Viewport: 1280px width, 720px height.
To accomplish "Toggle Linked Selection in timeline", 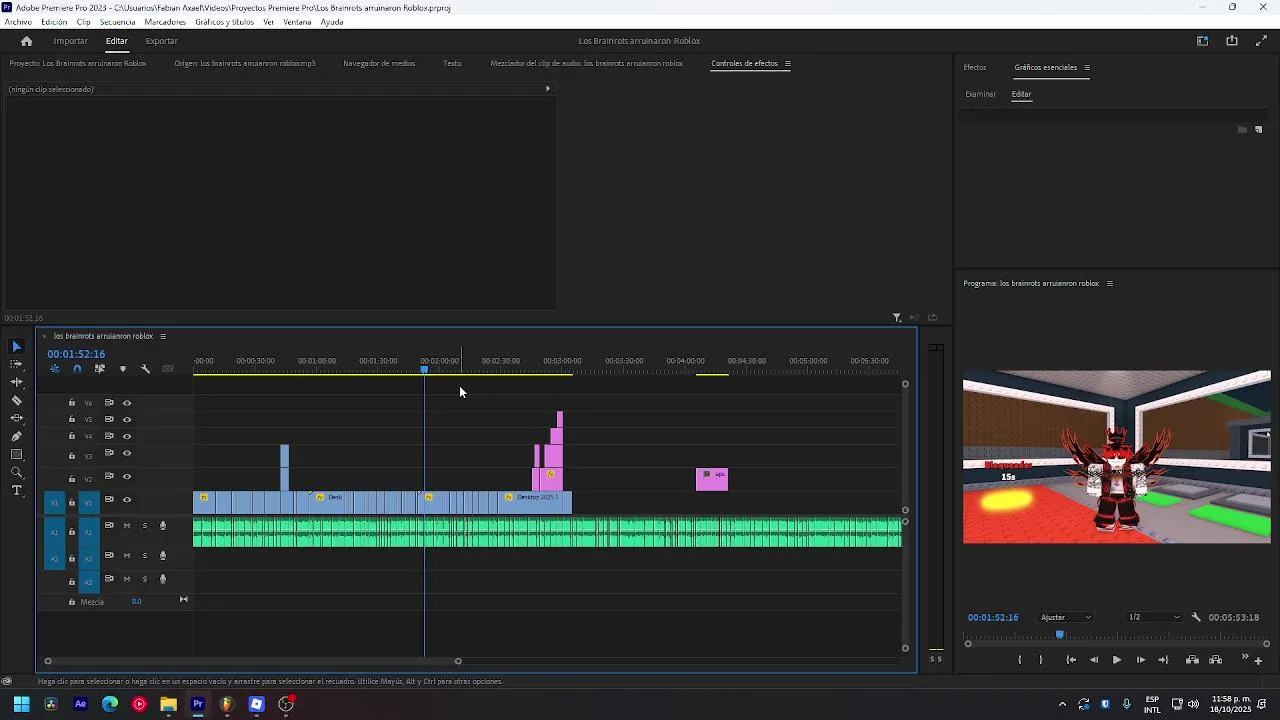I will click(100, 369).
